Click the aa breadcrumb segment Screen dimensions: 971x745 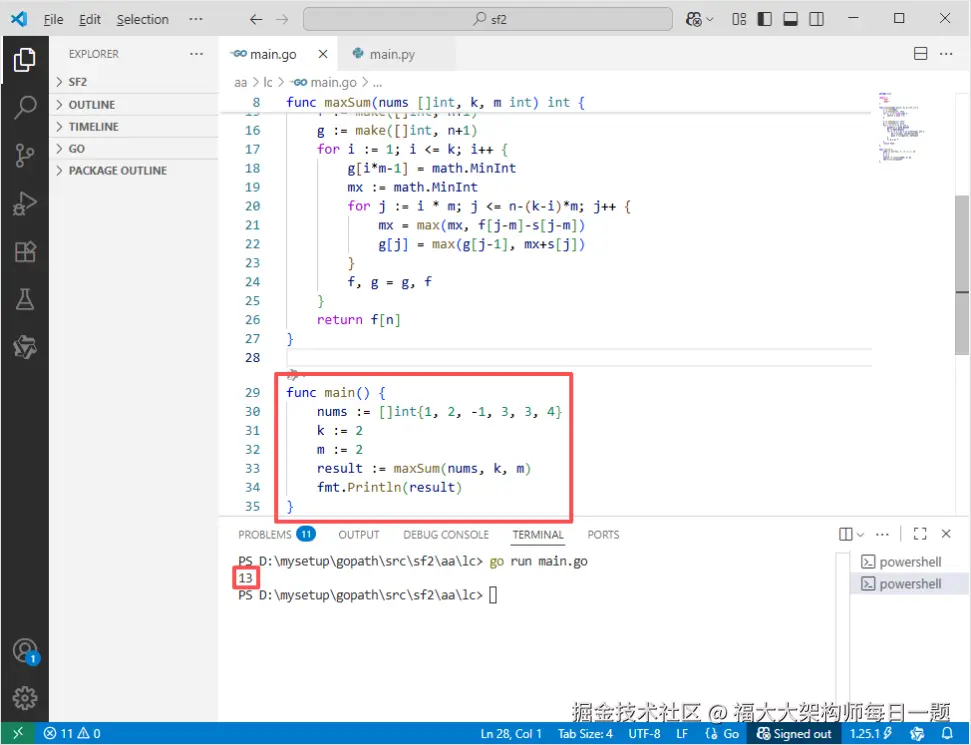pyautogui.click(x=240, y=82)
